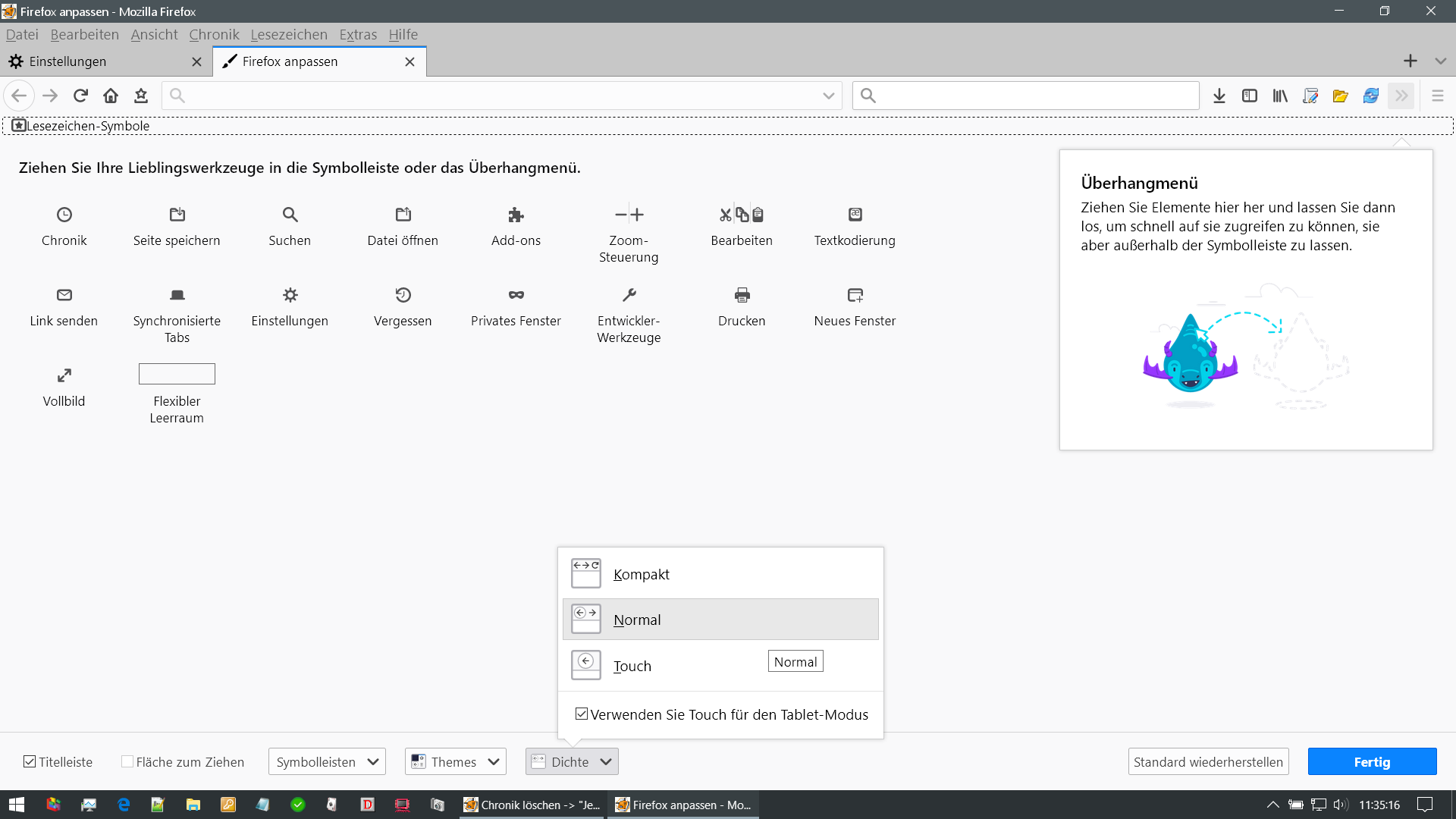Expand the Themes dropdown

(456, 761)
